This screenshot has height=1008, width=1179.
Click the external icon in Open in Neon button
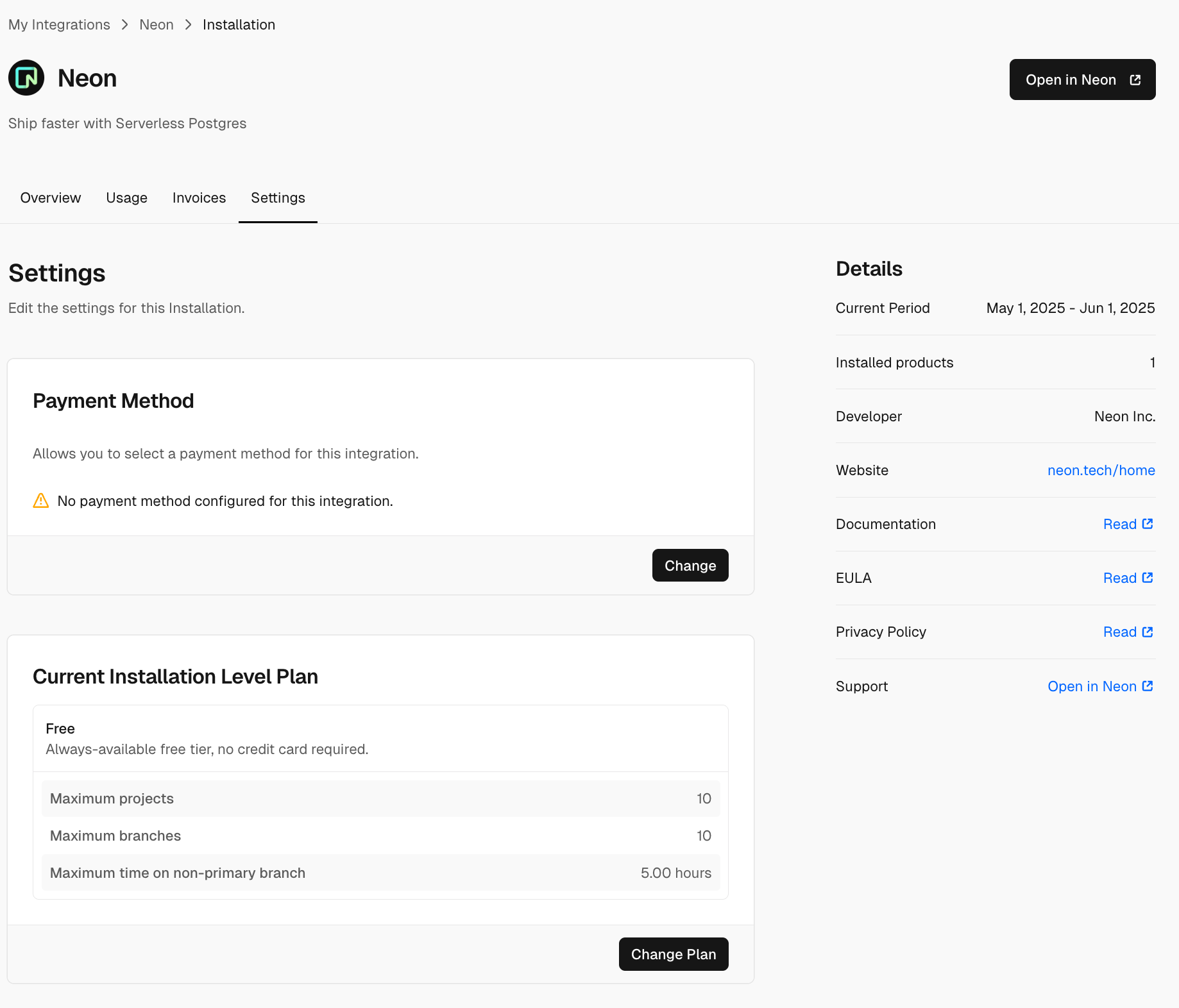click(1135, 80)
